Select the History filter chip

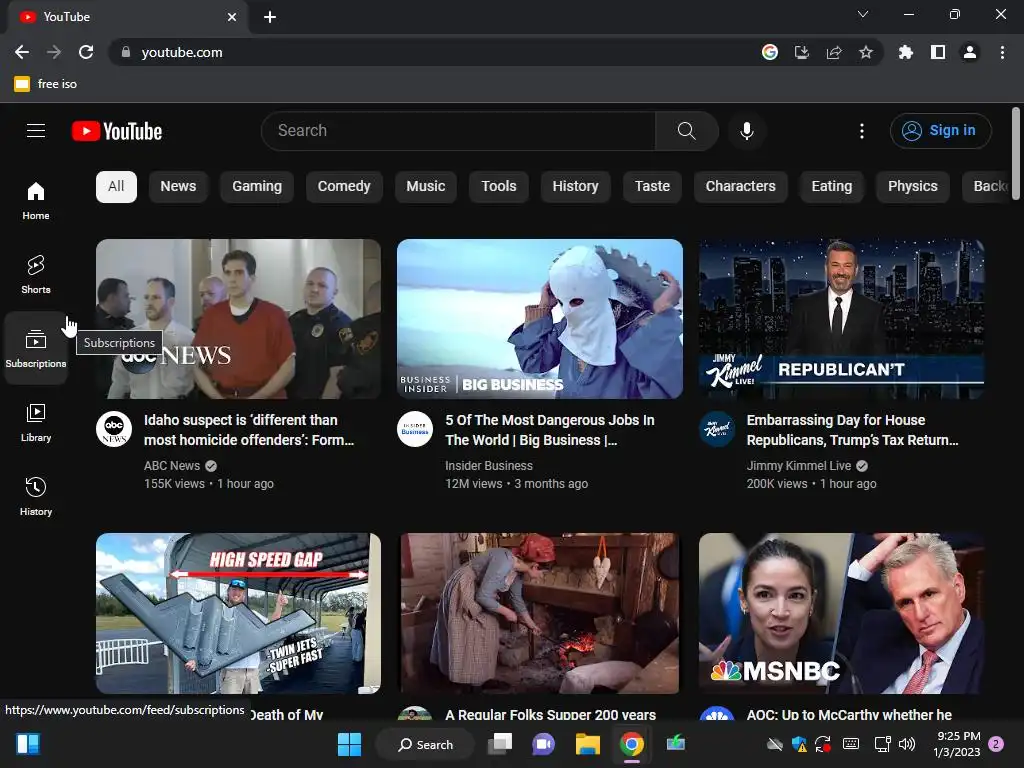click(x=575, y=186)
